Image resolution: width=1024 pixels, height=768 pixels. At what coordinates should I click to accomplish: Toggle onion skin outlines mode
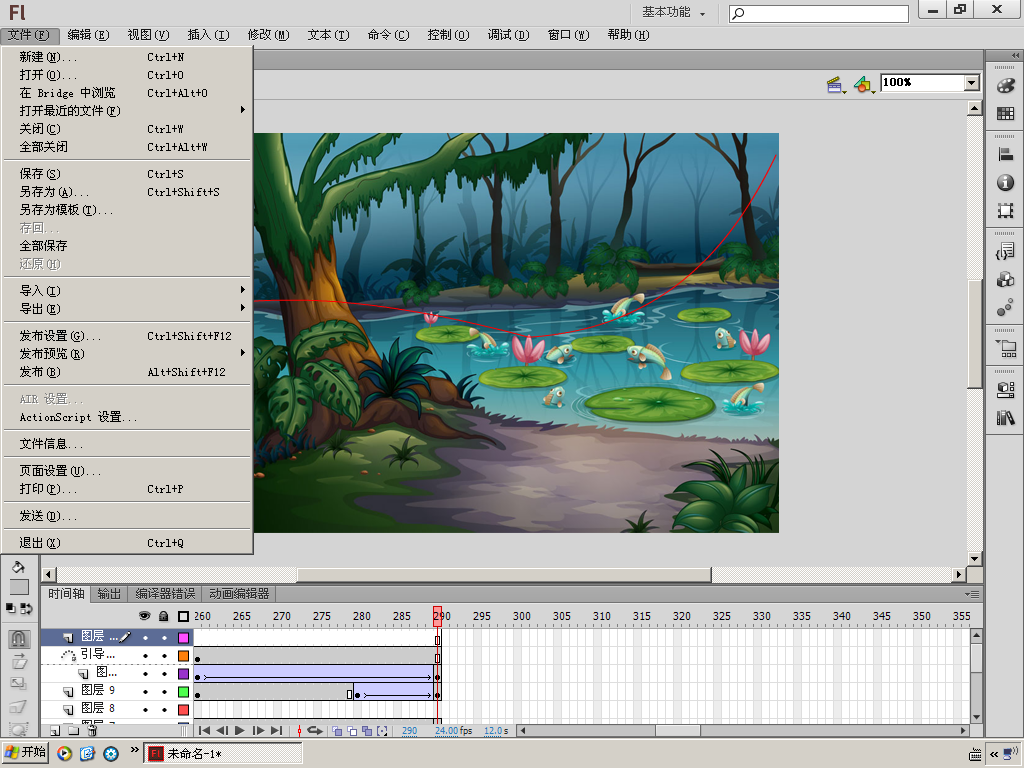[x=352, y=731]
